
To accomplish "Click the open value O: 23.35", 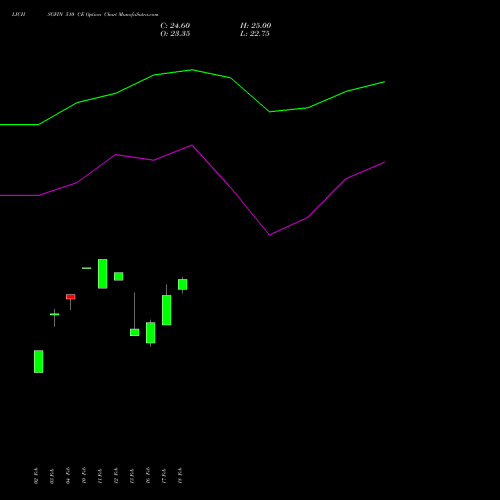I will tap(175, 34).
